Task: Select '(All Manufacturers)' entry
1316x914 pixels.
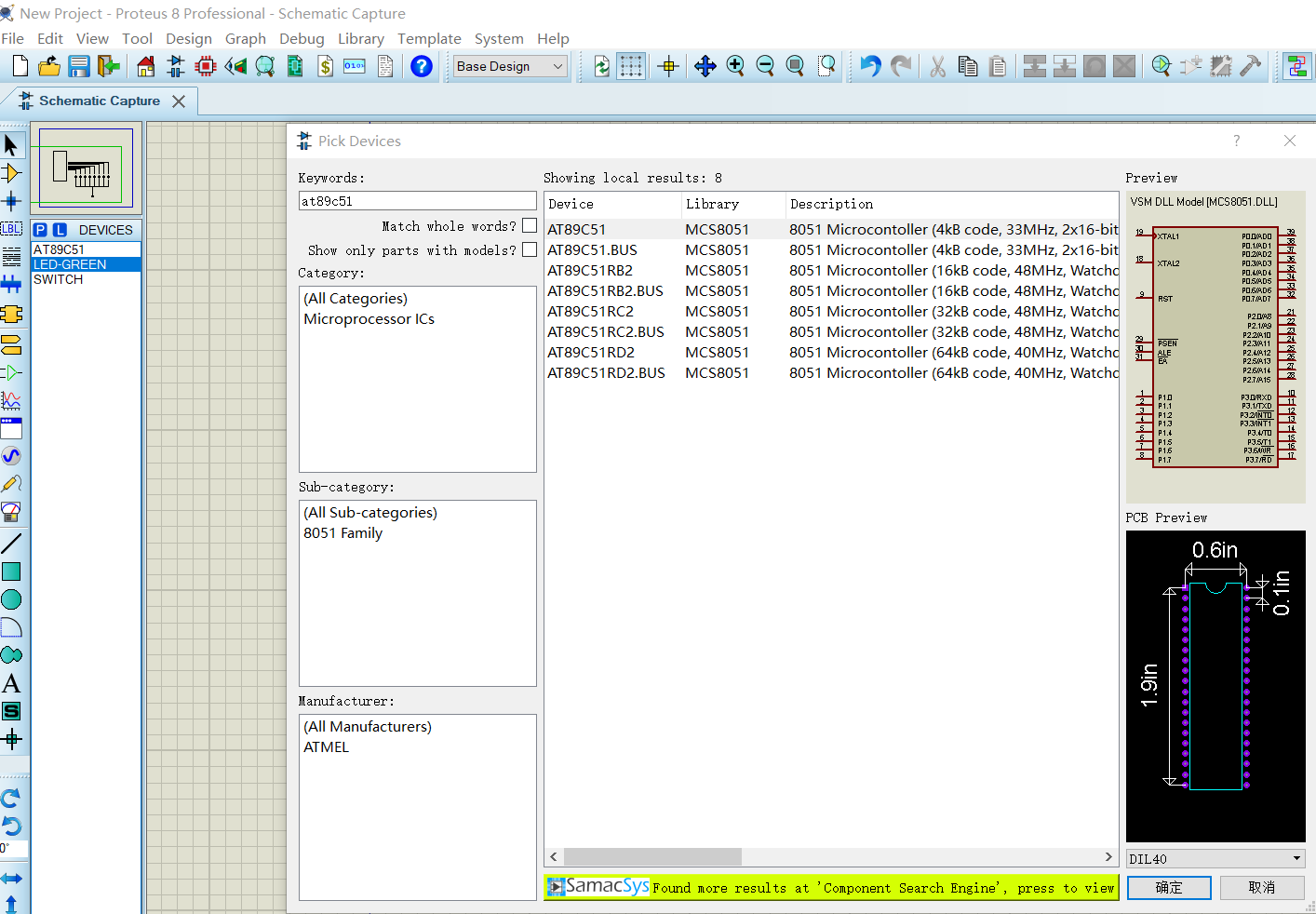Action: (368, 726)
